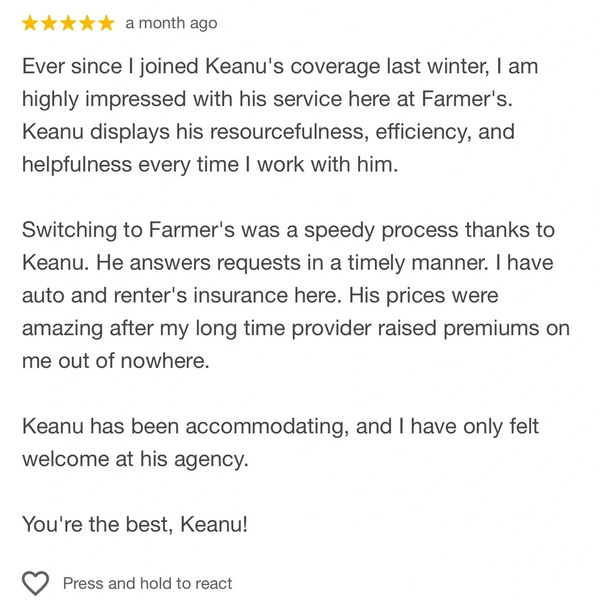
Task: Click the word 'helpfulness' in the review
Action: pyautogui.click(x=81, y=166)
